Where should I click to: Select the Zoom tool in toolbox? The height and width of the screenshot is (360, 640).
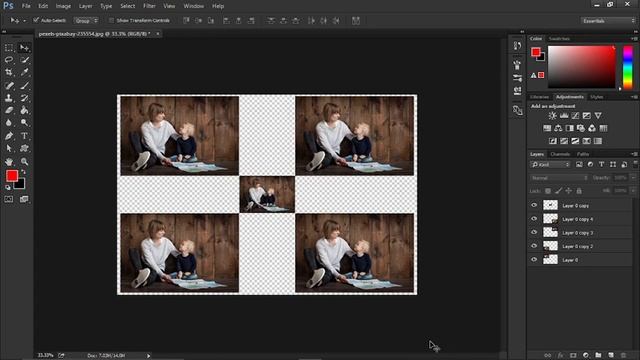click(24, 162)
